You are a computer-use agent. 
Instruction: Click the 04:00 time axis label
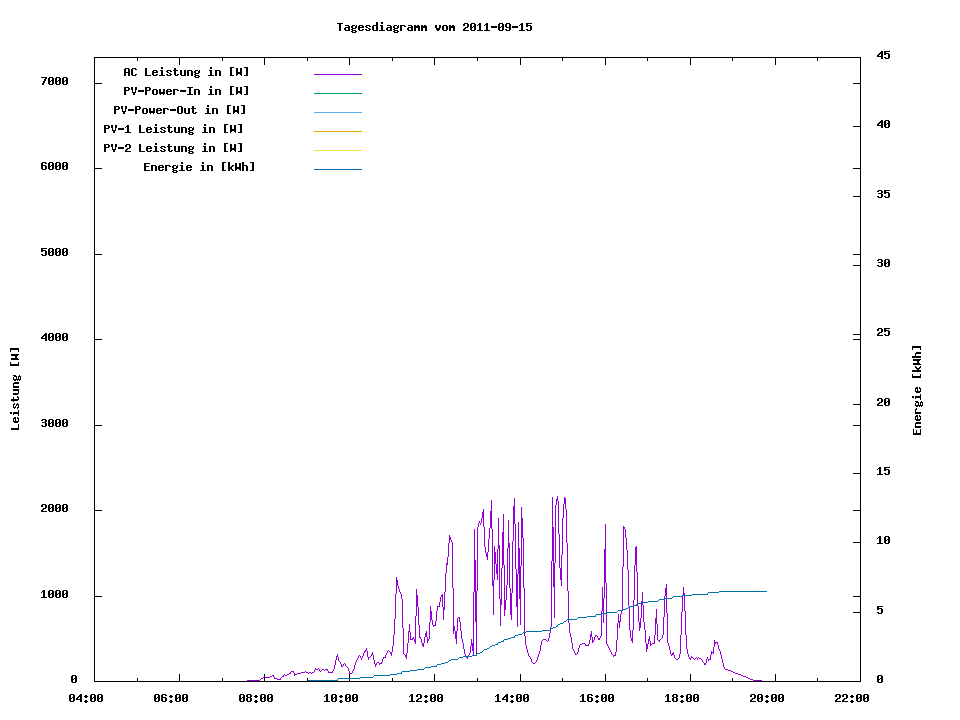(85, 698)
